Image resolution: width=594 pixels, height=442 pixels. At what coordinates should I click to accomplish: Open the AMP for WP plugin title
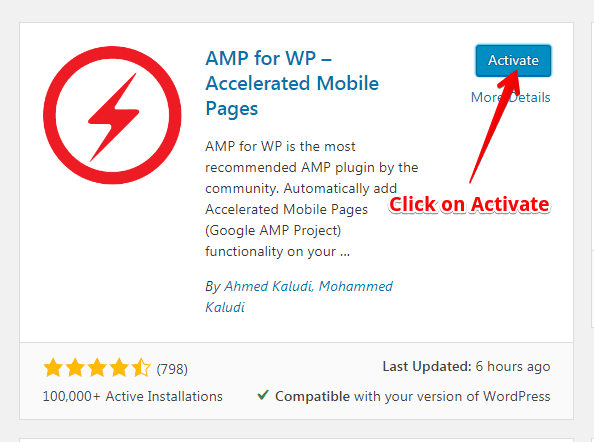pyautogui.click(x=292, y=83)
